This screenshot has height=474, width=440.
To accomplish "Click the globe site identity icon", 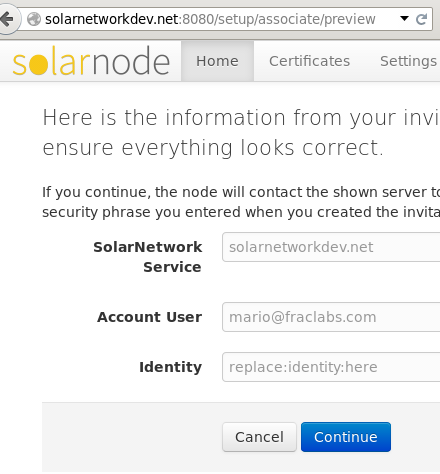I will (x=34, y=19).
